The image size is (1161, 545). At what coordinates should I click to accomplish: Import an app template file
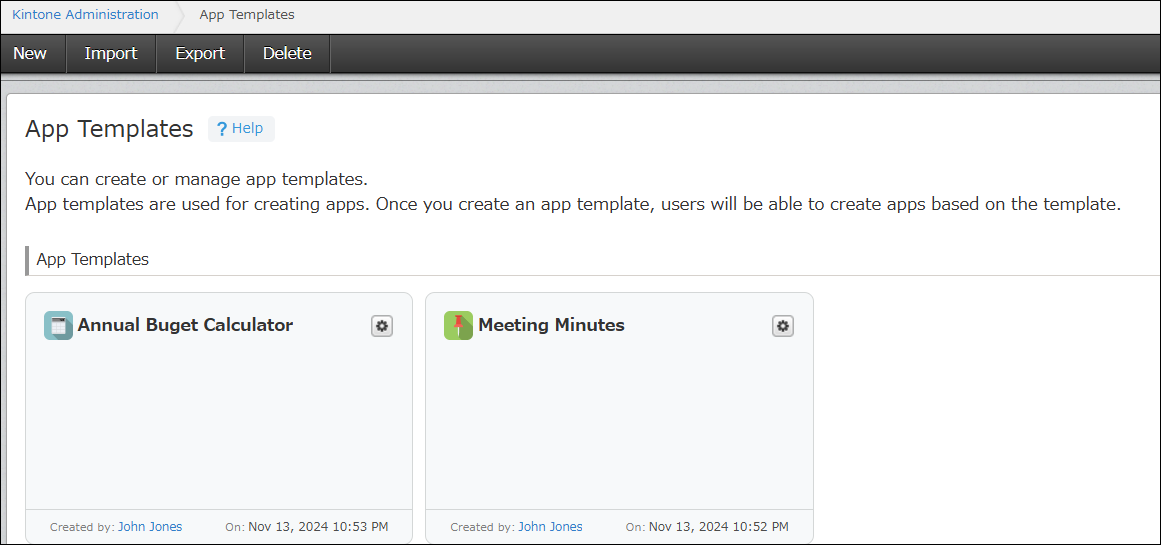111,54
